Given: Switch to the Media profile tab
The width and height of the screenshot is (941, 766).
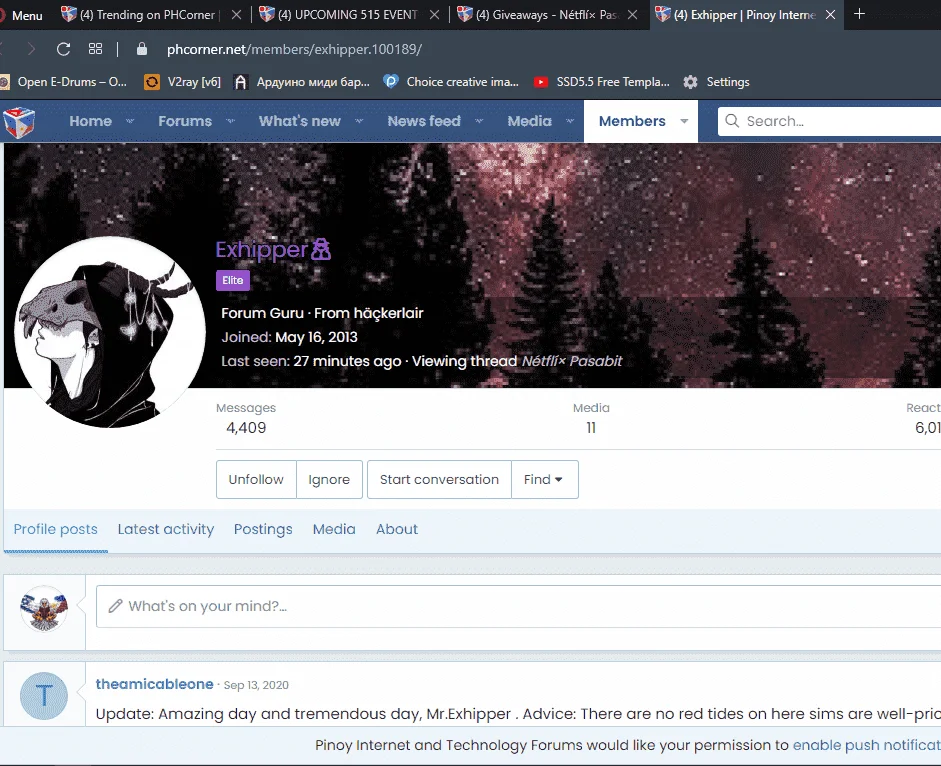Looking at the screenshot, I should tap(334, 529).
